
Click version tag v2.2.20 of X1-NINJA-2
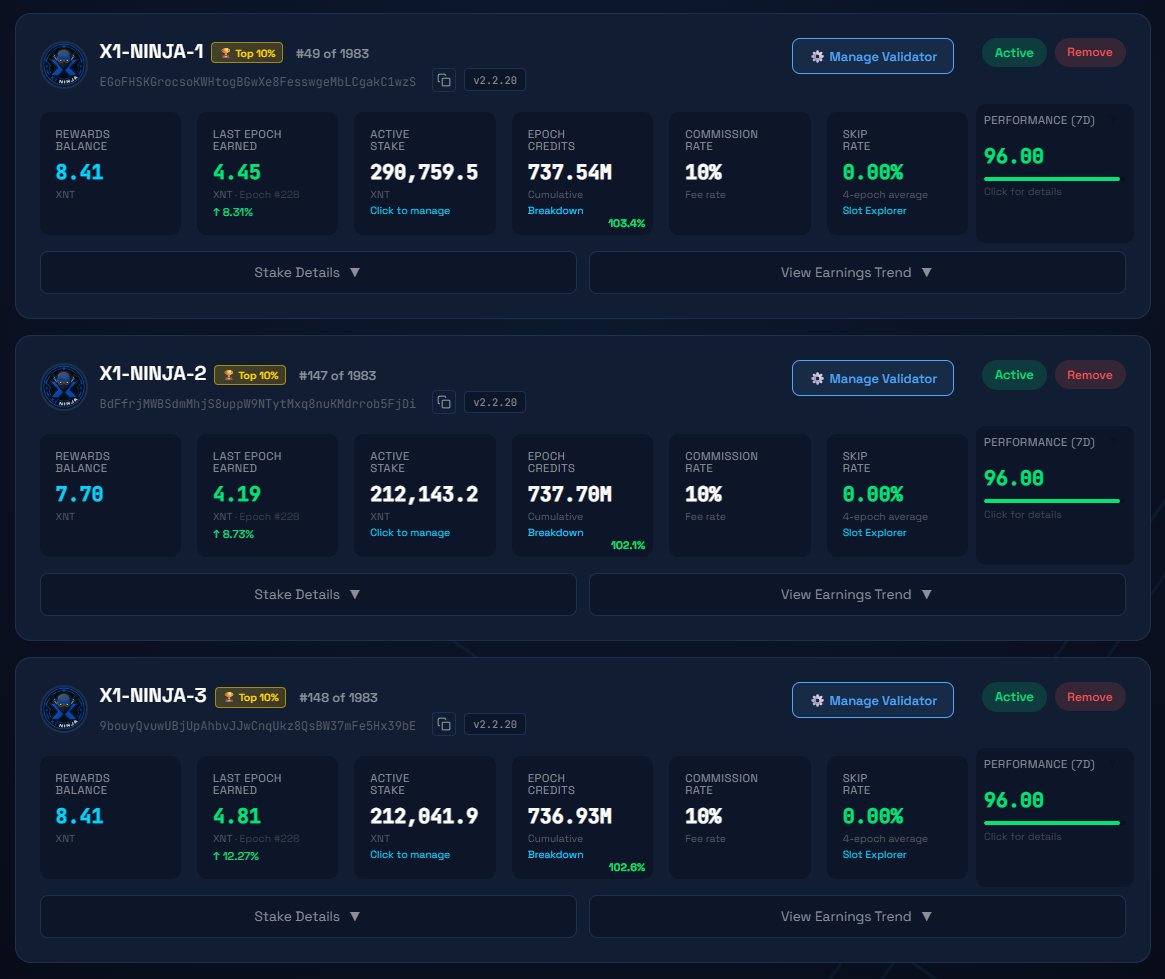495,403
